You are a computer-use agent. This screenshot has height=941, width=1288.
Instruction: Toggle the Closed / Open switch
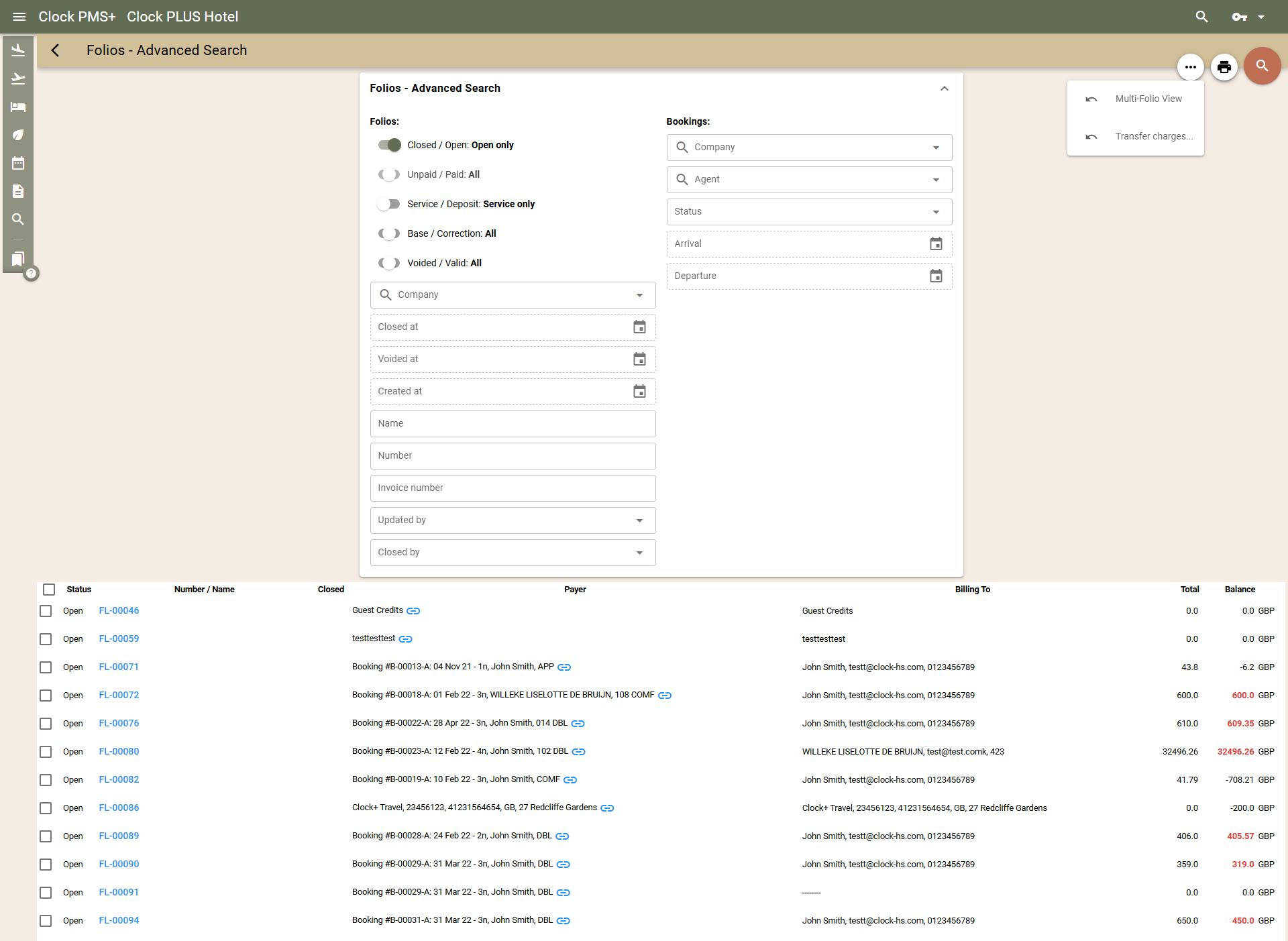pyautogui.click(x=389, y=145)
